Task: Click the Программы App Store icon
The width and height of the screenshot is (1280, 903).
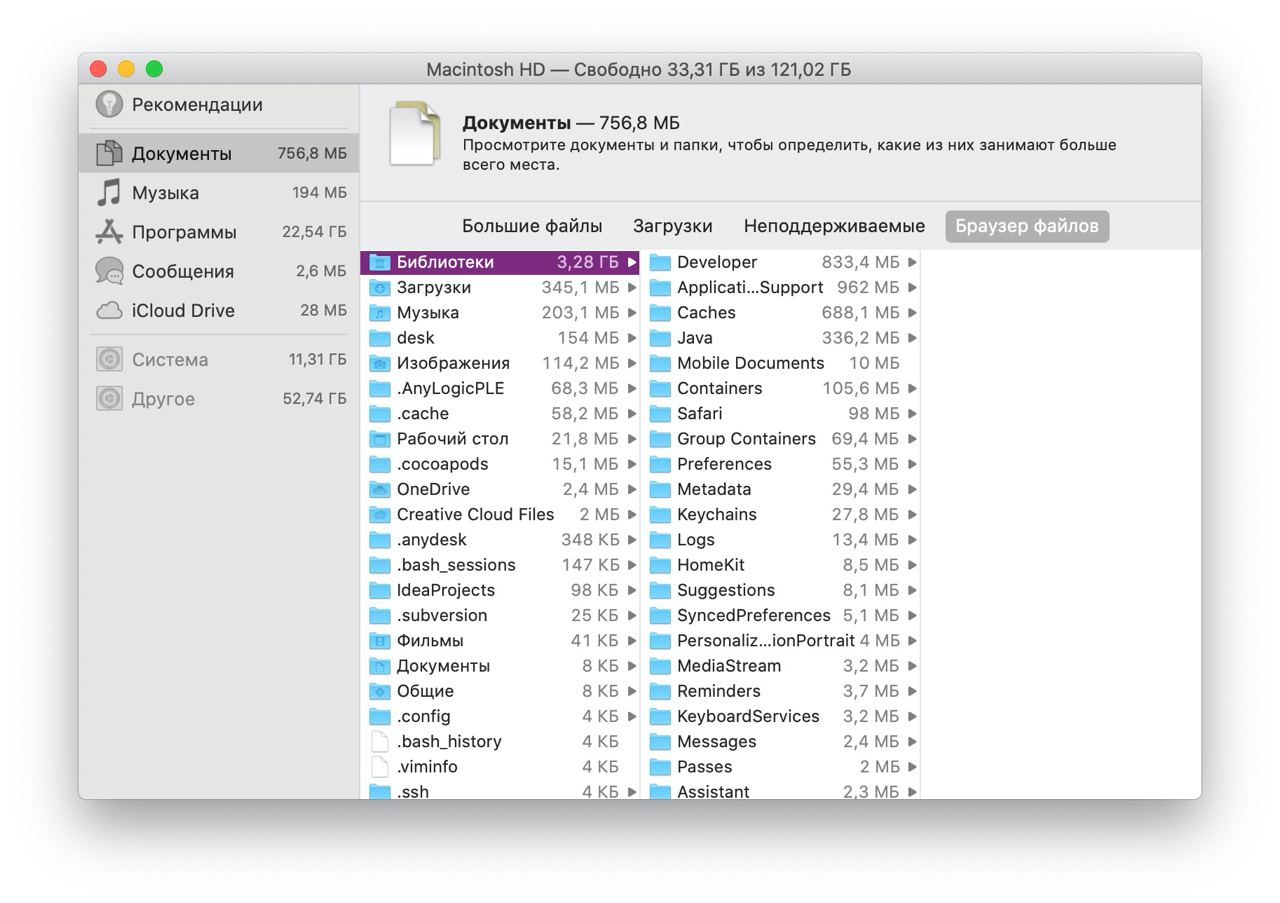Action: [109, 231]
